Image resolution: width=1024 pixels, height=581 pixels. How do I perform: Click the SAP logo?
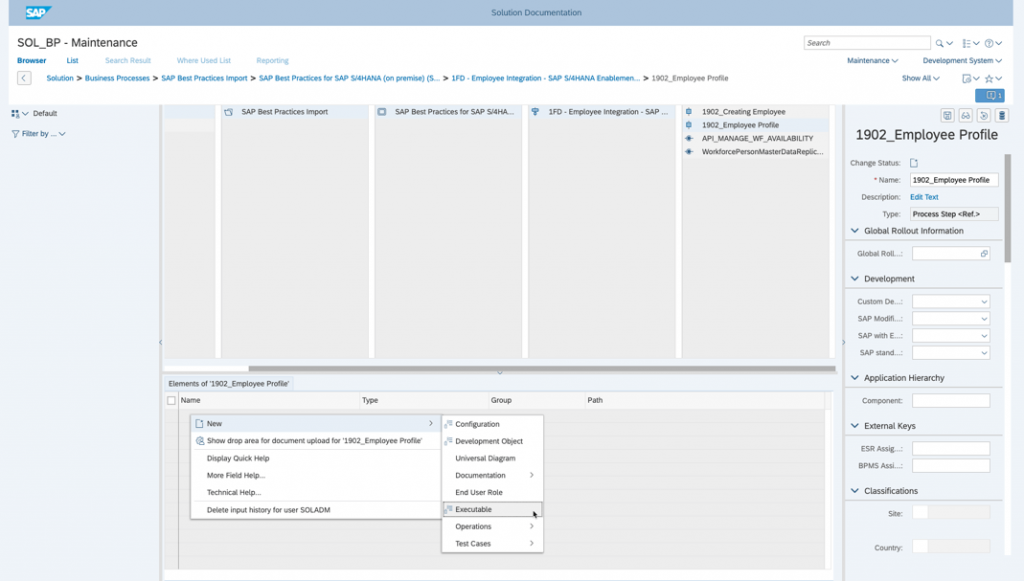pos(38,12)
